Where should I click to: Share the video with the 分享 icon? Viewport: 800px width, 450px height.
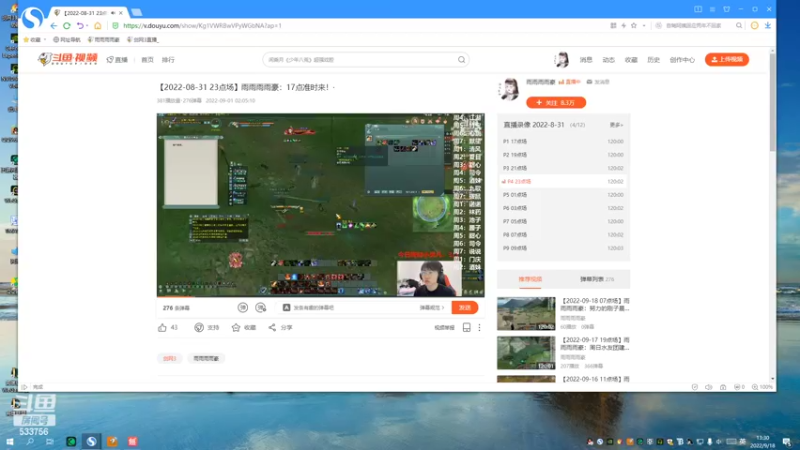coord(272,328)
